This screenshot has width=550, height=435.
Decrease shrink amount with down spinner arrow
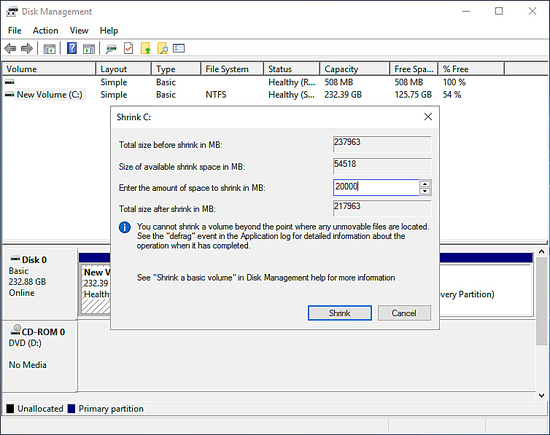click(x=425, y=191)
